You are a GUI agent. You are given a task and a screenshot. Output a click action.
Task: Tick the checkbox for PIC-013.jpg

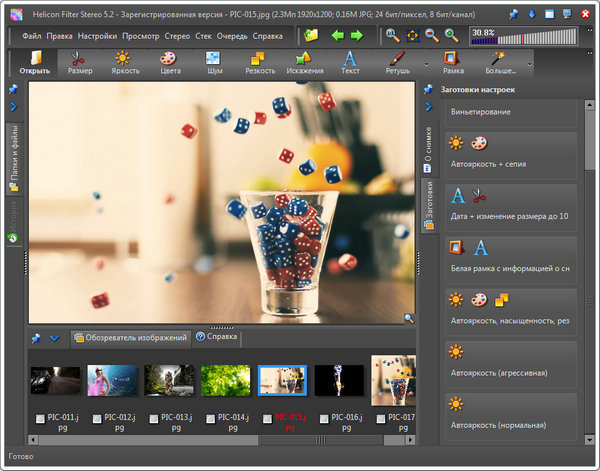[153, 418]
